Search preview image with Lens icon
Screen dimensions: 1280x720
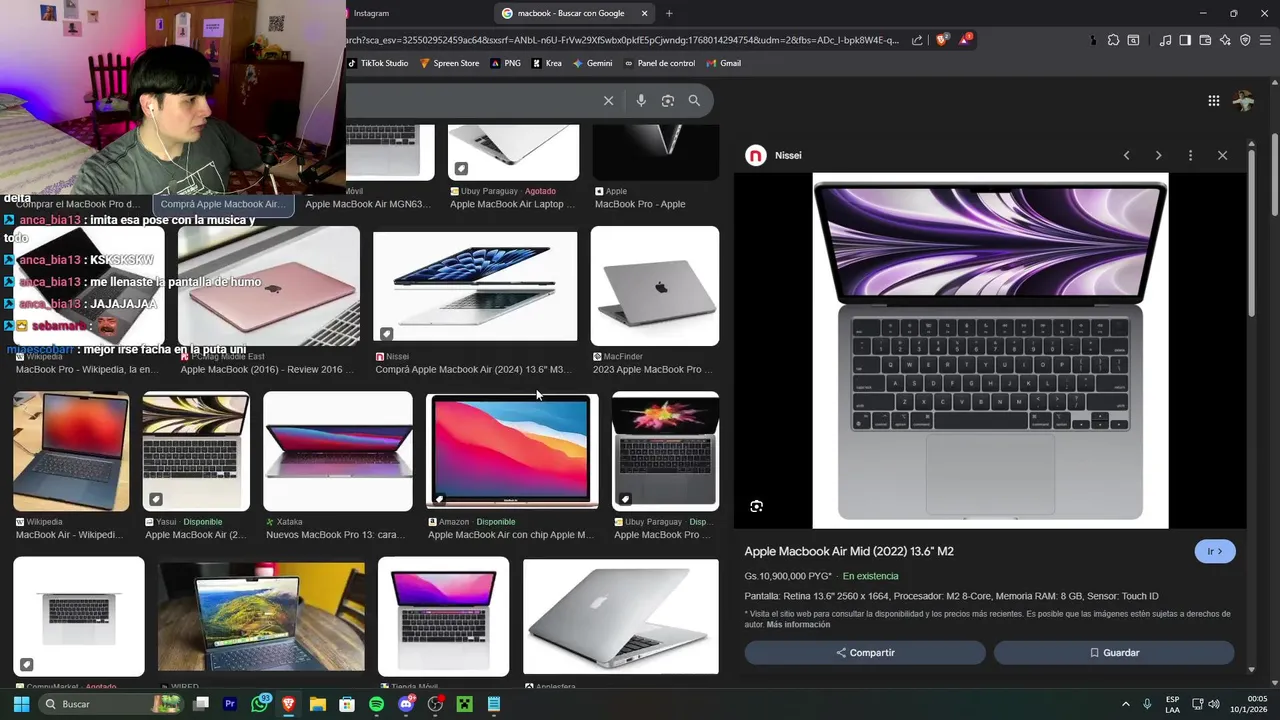tap(756, 506)
